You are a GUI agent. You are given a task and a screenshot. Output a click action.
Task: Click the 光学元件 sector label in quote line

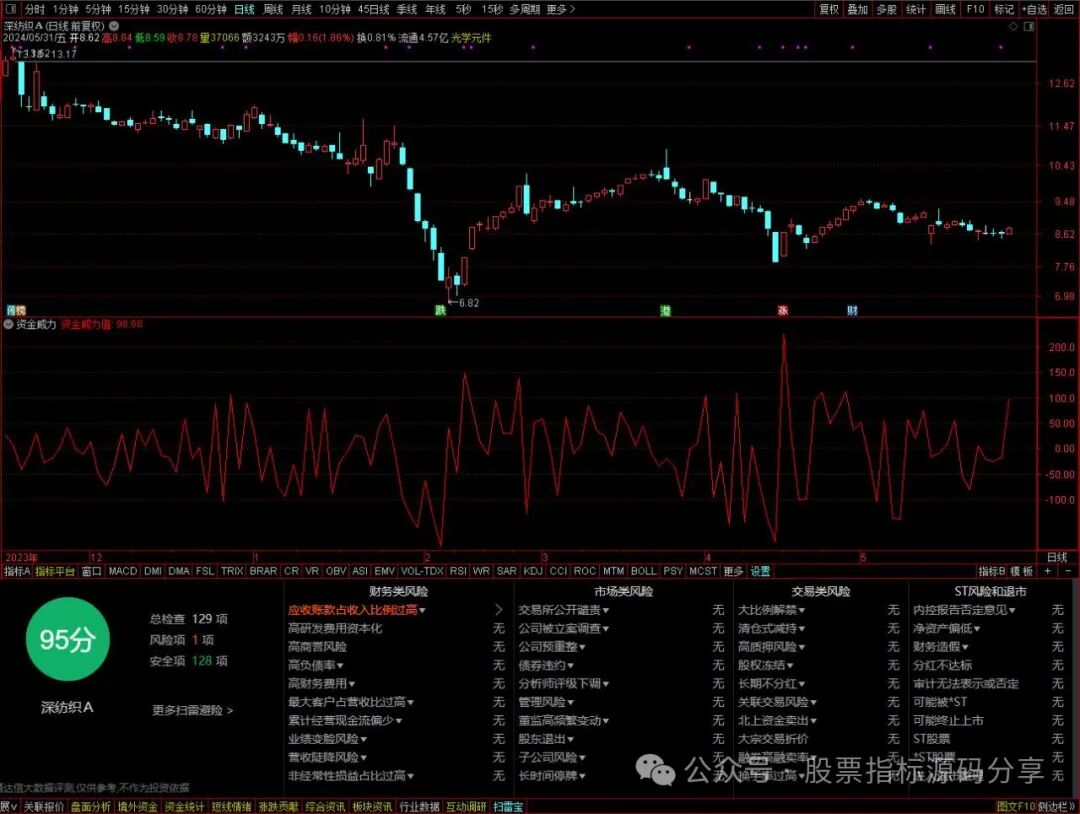tap(471, 37)
